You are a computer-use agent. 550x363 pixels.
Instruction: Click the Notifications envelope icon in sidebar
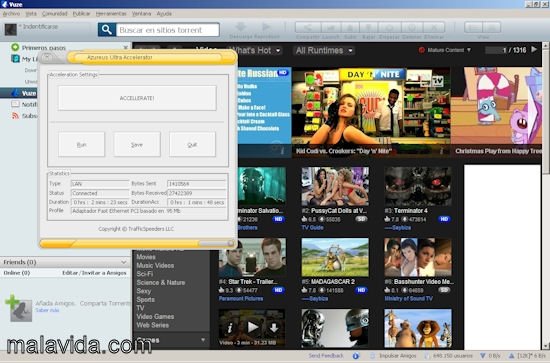click(15, 104)
